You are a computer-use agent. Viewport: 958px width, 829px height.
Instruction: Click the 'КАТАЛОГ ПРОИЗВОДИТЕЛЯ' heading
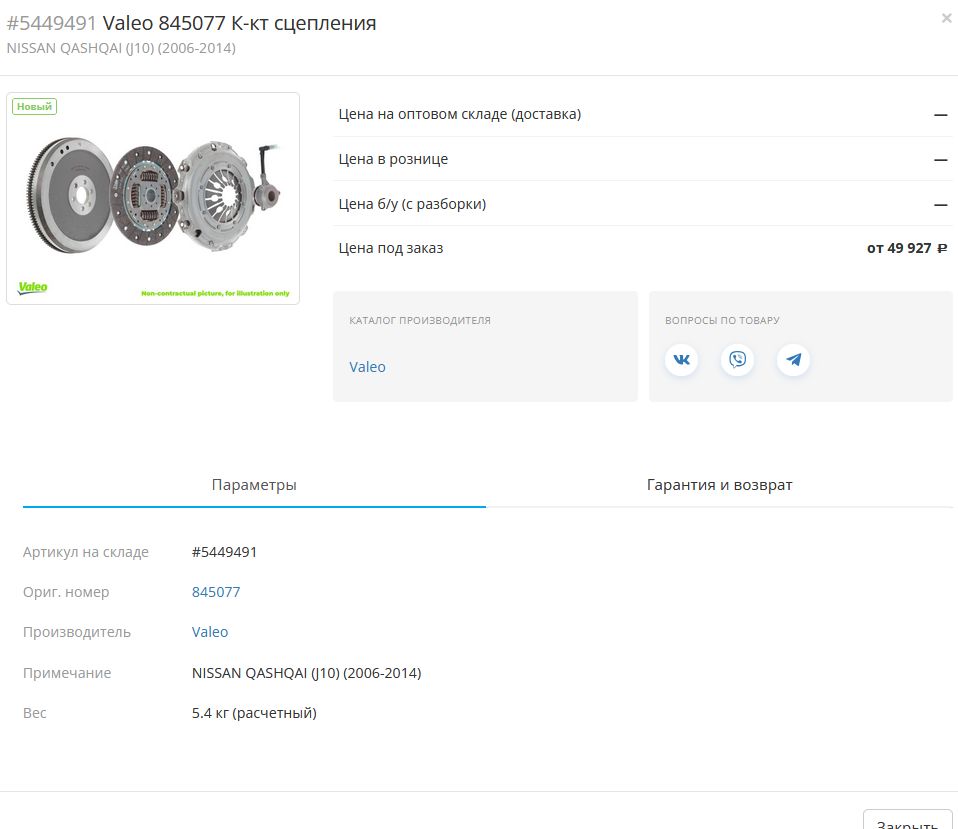click(420, 321)
